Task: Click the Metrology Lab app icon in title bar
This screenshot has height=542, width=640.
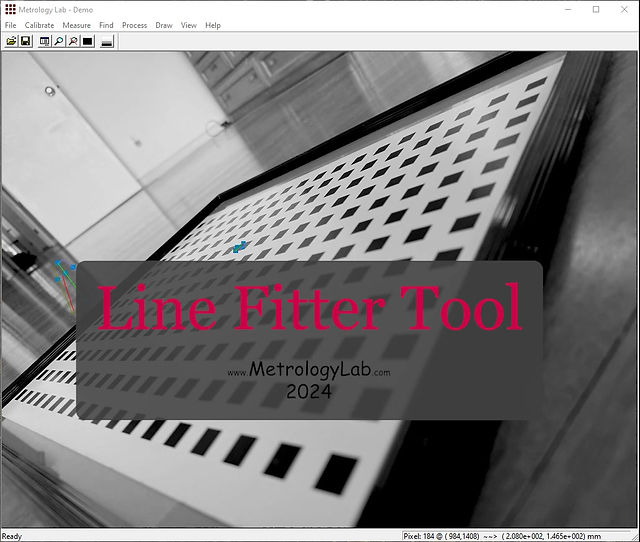Action: pyautogui.click(x=10, y=9)
